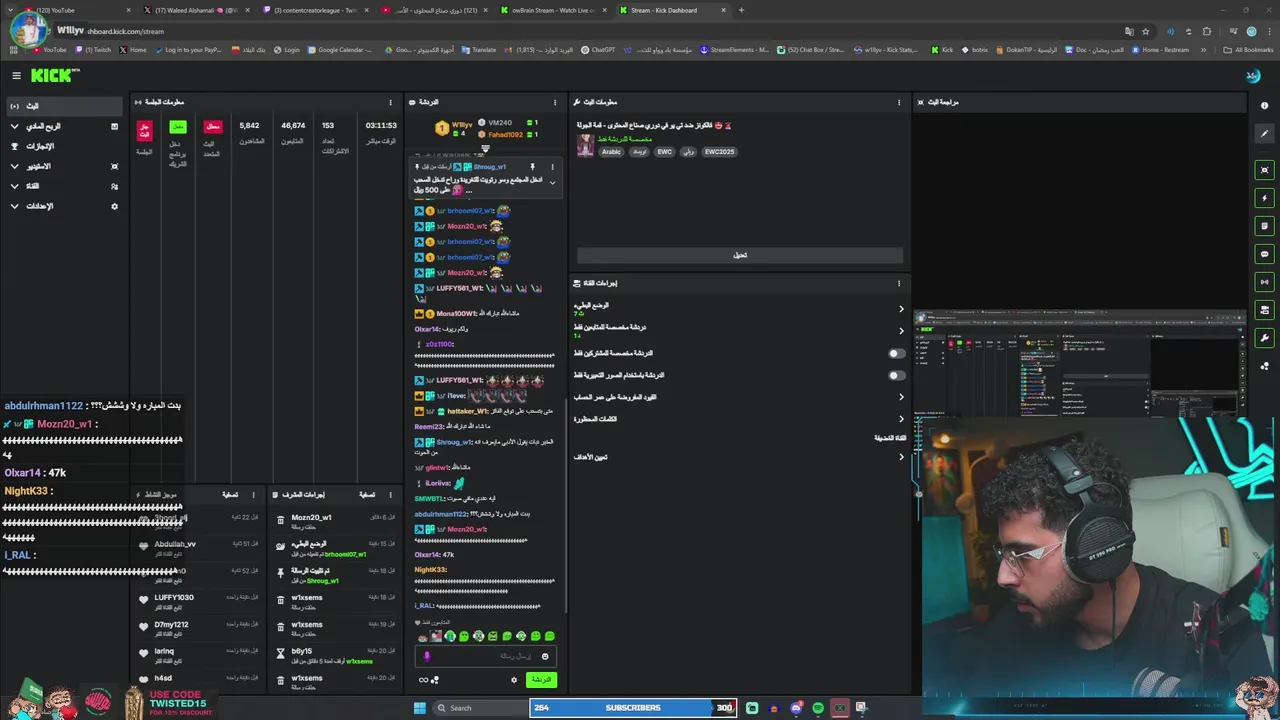Click the pencil edit icon in right sidebar
1280x720 pixels.
(1264, 134)
